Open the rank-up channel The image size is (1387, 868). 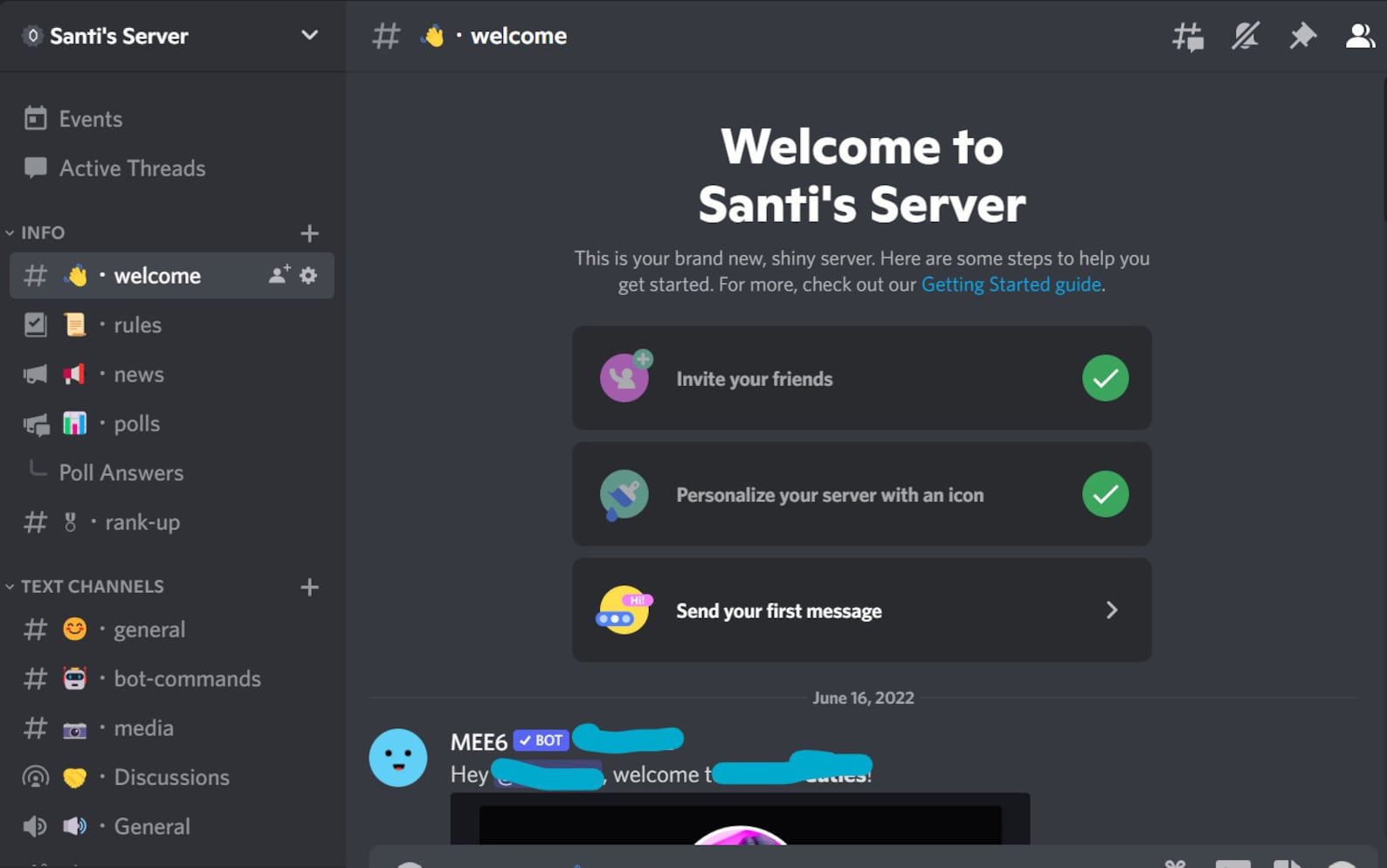click(x=172, y=522)
